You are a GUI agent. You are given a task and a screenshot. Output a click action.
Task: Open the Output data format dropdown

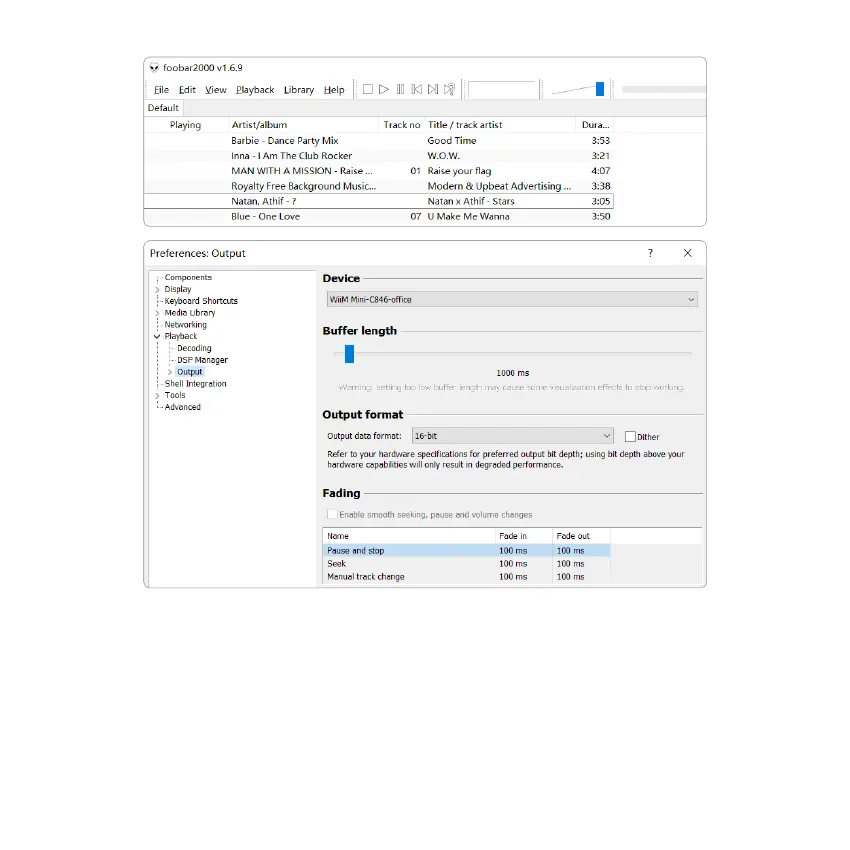[512, 436]
